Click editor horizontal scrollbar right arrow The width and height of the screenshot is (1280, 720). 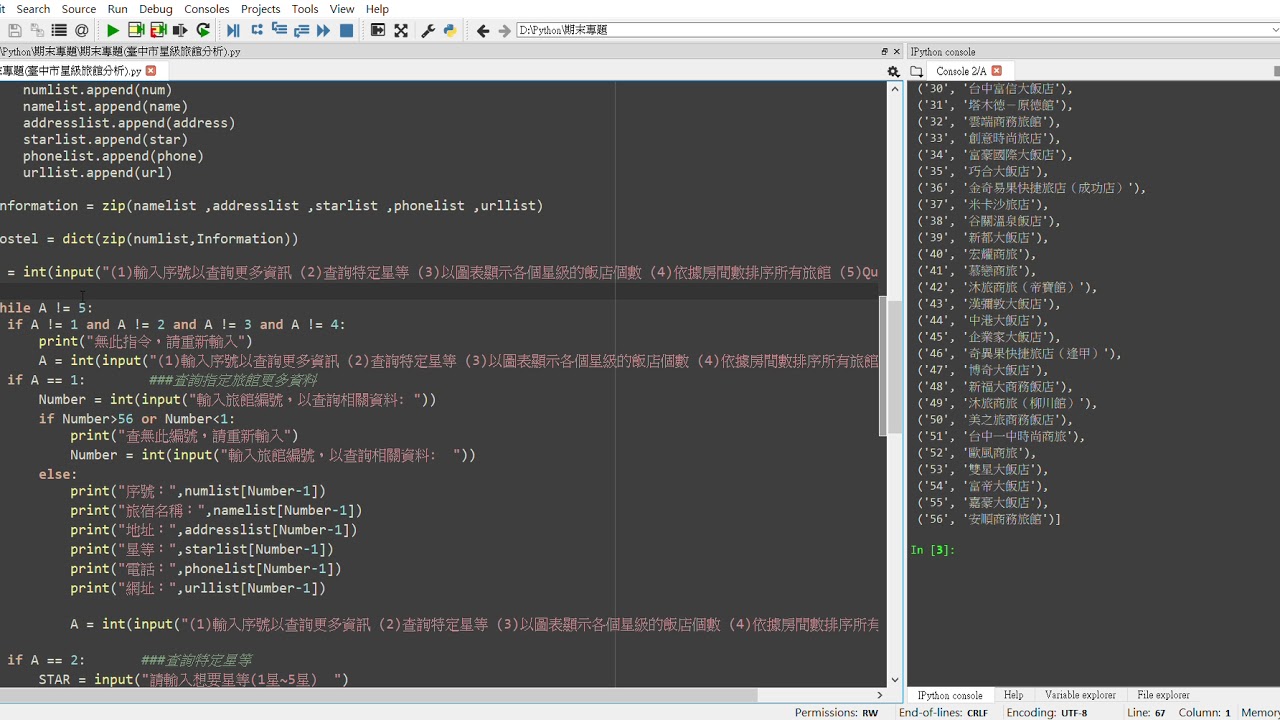(x=880, y=694)
